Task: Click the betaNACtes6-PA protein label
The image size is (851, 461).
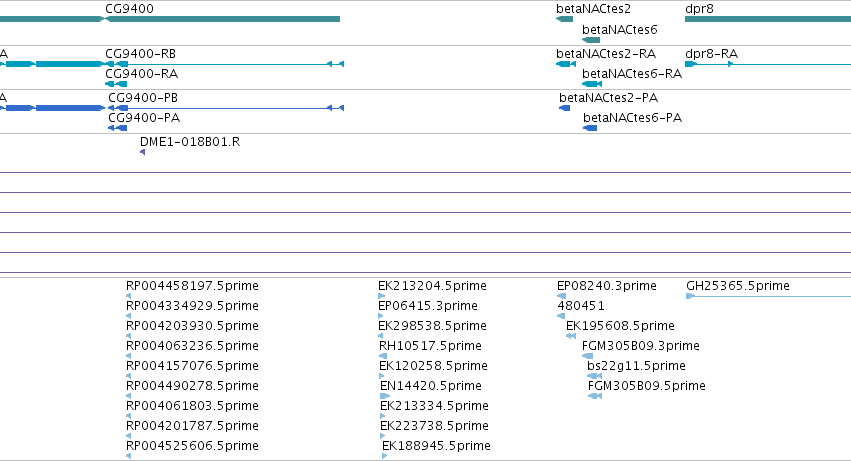Action: pos(632,118)
